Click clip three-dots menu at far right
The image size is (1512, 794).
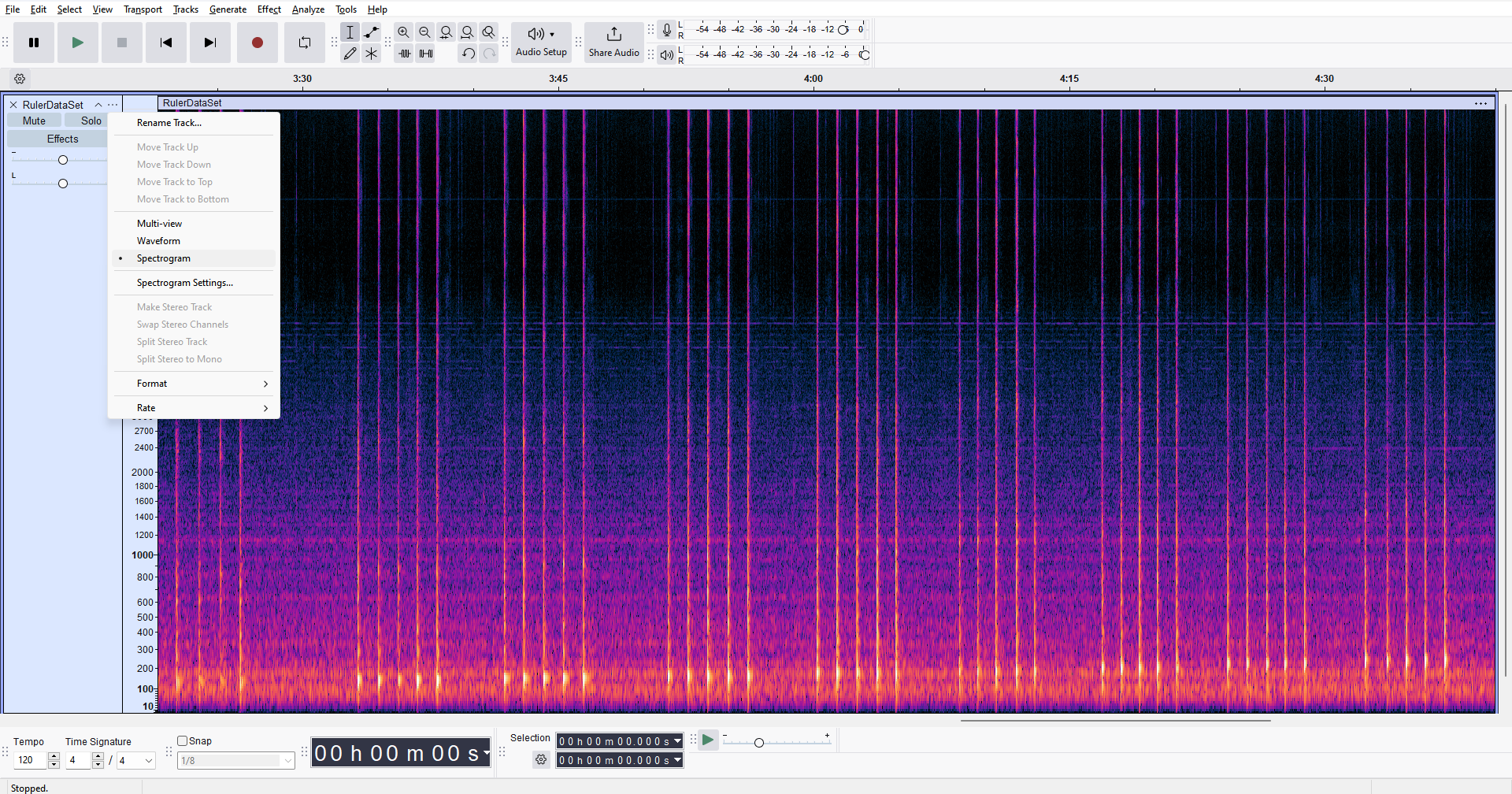pyautogui.click(x=1481, y=103)
